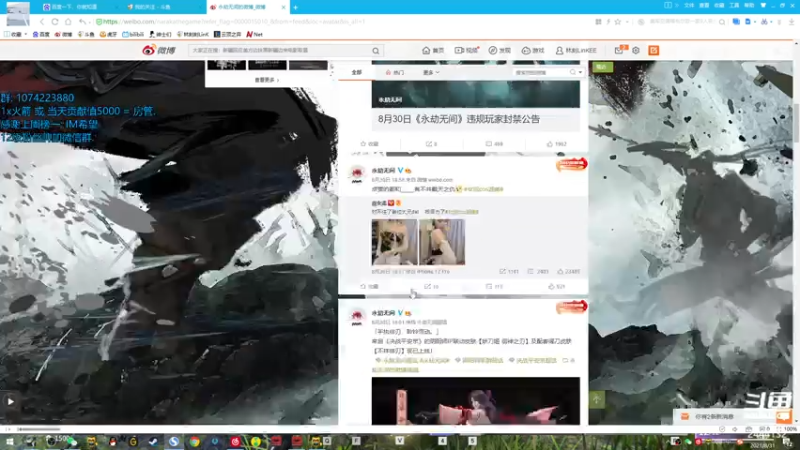
Task: Open the 斗鱼 bookmark
Action: click(x=86, y=34)
